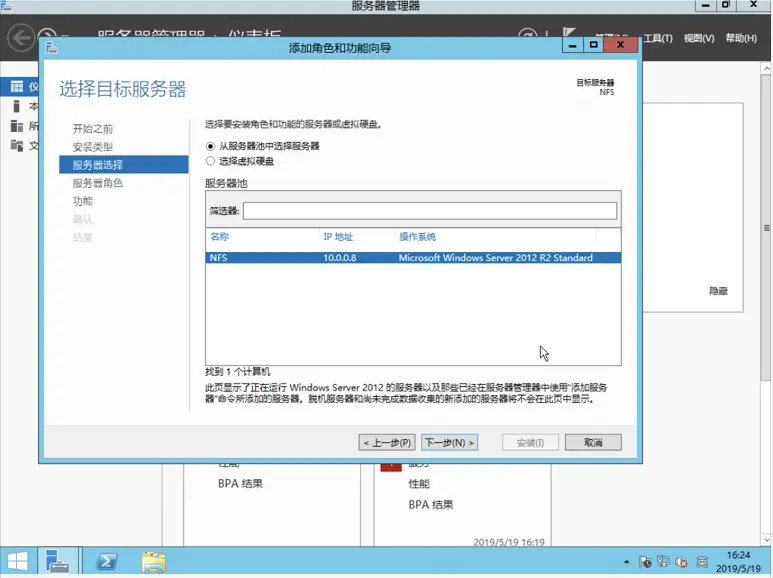Screen dimensions: 773x578
Task: Sort by the 名称 column header
Action: (x=219, y=237)
